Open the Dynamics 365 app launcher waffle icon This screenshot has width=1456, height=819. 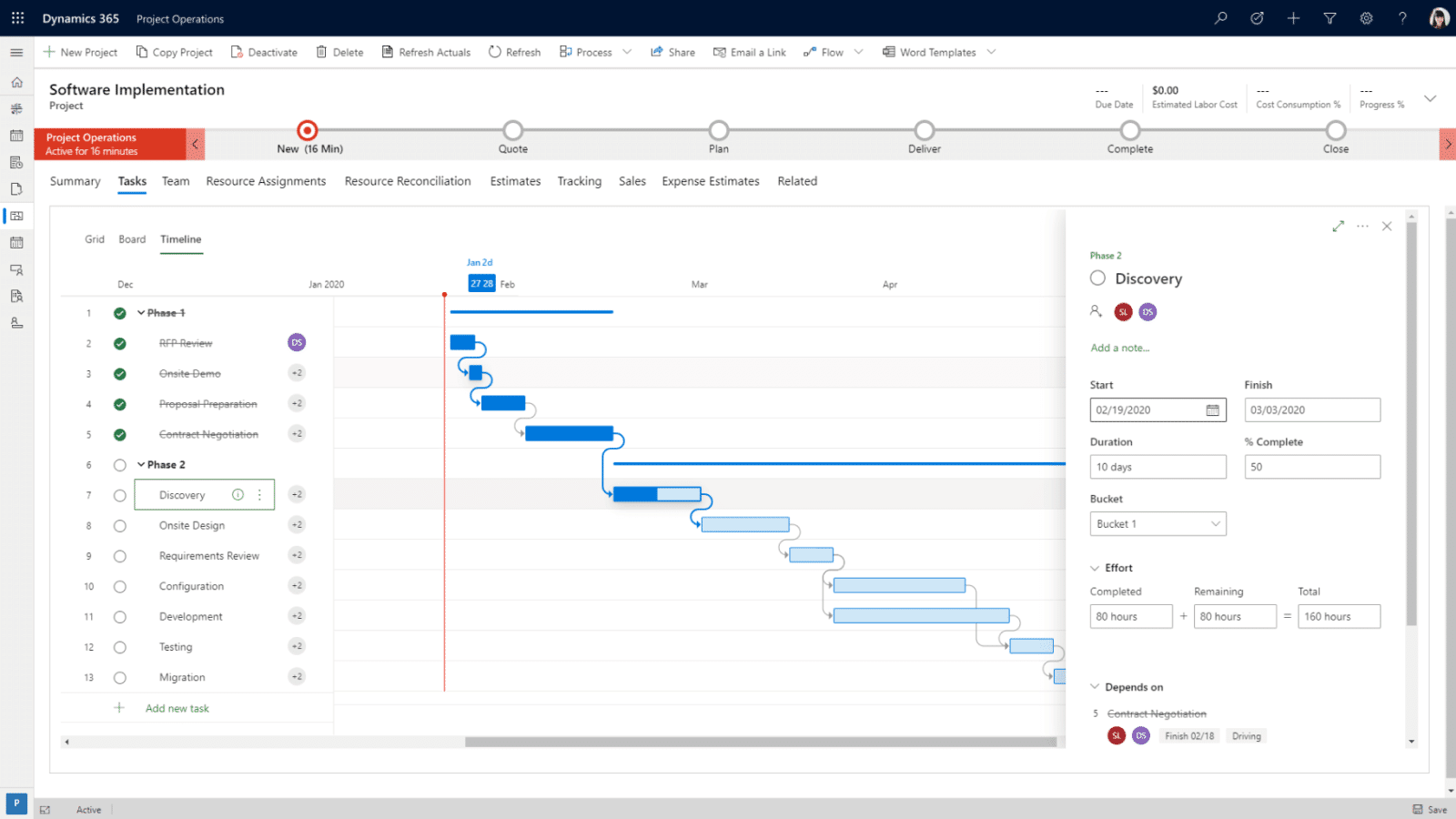tap(16, 17)
